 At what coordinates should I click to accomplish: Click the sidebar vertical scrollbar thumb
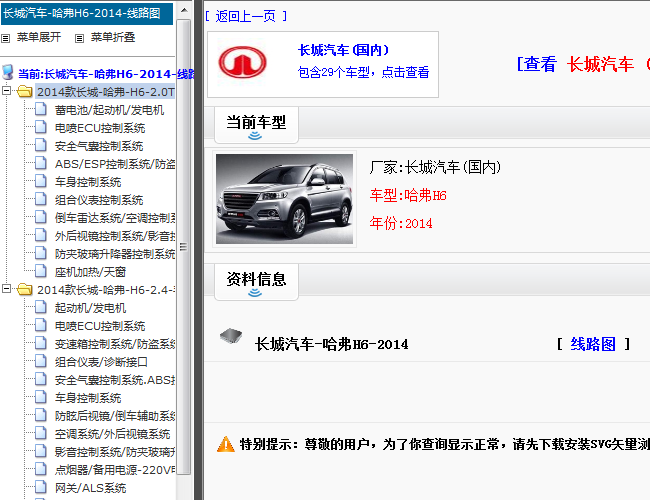click(184, 247)
